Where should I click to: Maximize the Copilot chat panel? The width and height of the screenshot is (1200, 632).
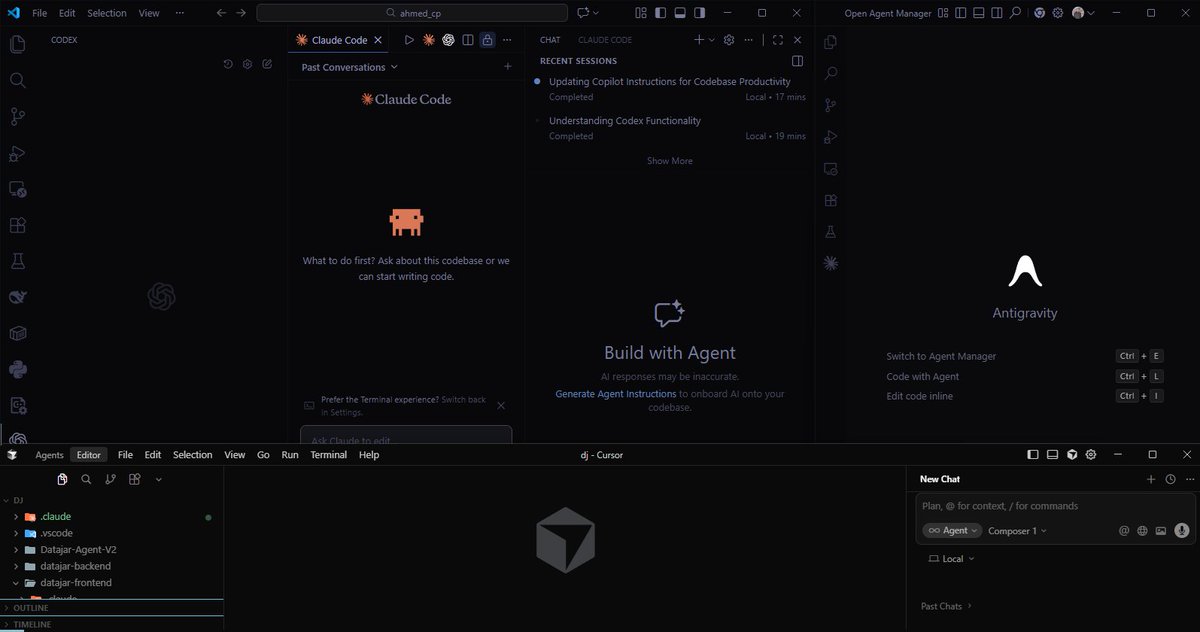(778, 40)
